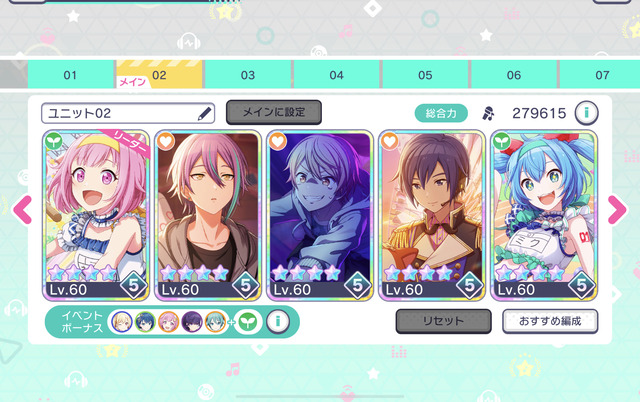Tap the green sprout event bonus attribute icon

click(x=248, y=322)
